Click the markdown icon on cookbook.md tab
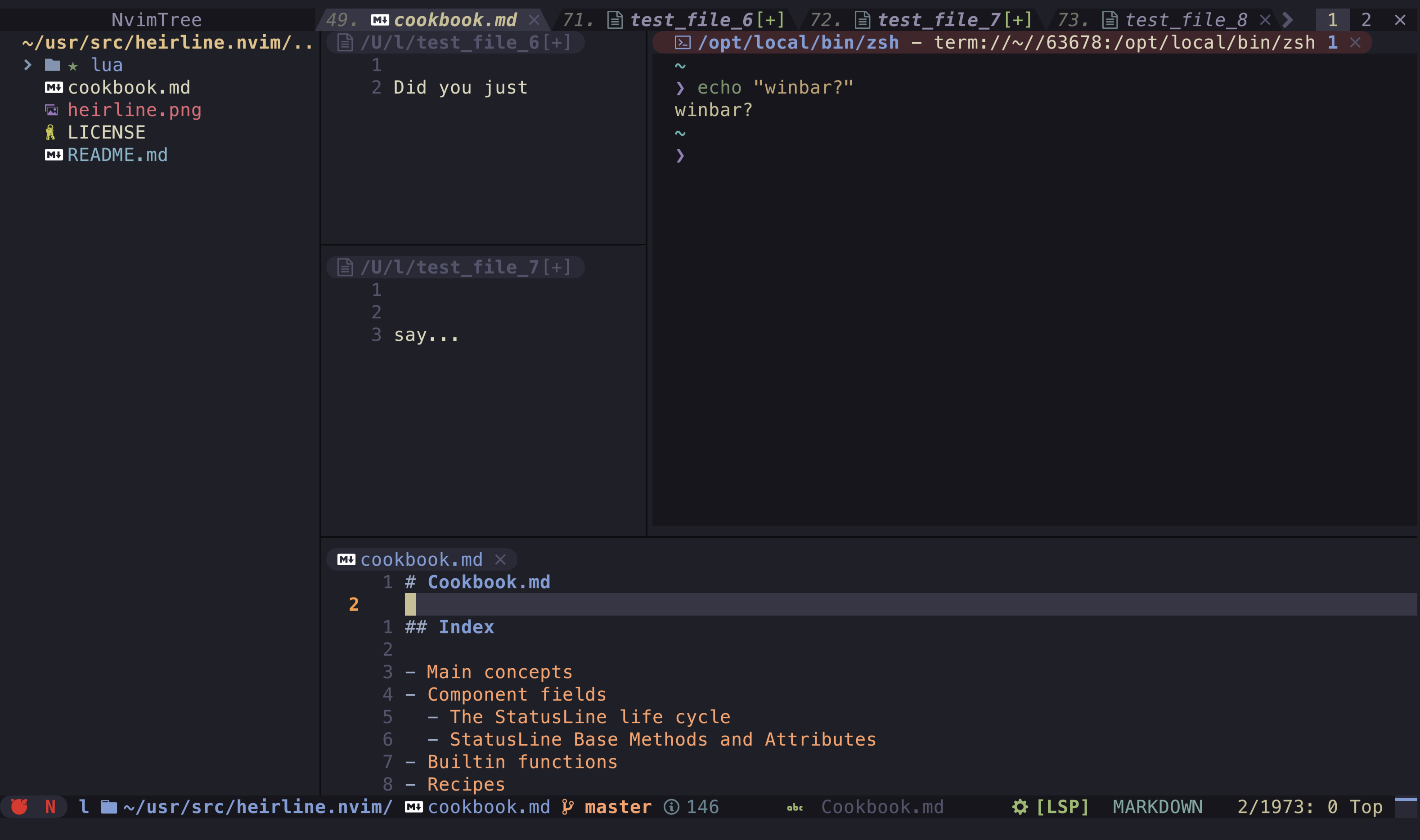This screenshot has width=1420, height=840. [380, 20]
